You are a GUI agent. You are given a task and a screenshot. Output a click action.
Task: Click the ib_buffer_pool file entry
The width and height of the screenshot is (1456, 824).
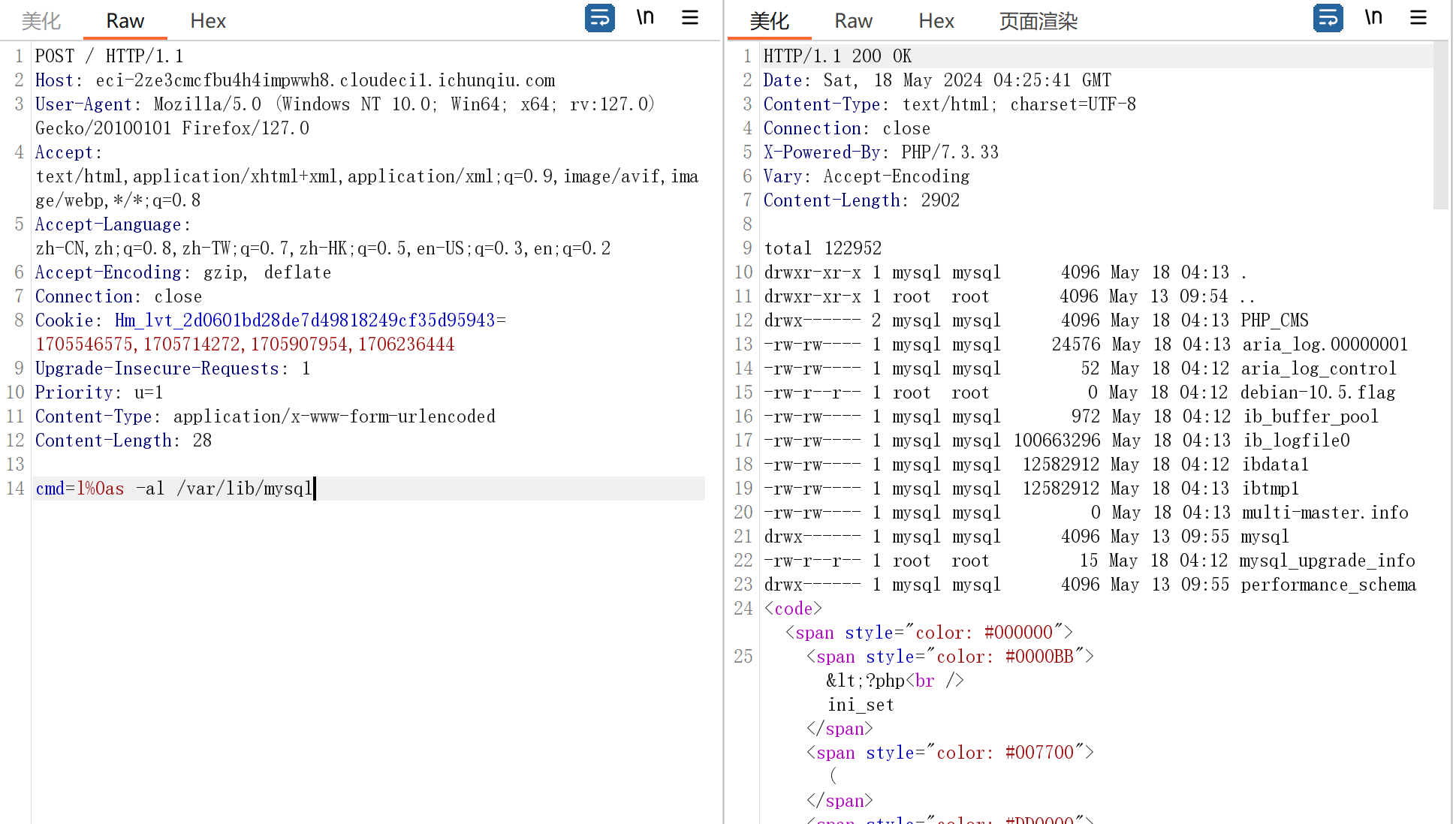click(x=1311, y=417)
